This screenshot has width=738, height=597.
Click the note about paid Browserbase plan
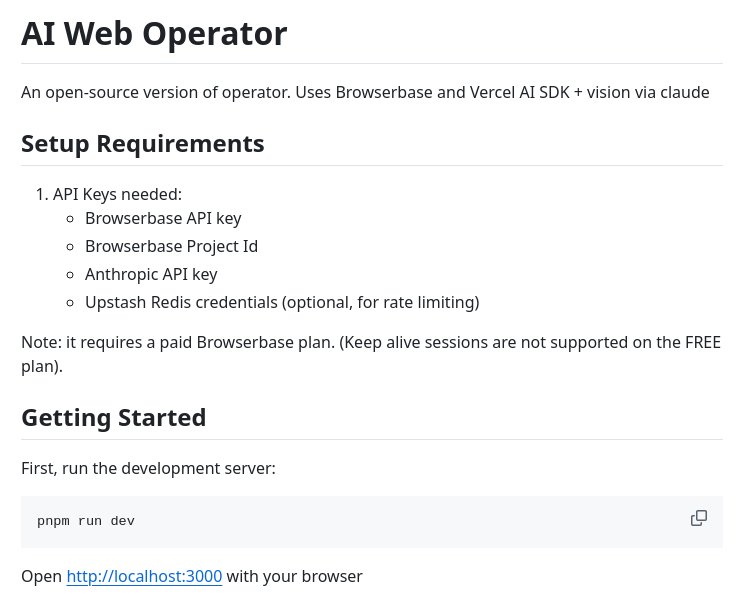[x=371, y=354]
